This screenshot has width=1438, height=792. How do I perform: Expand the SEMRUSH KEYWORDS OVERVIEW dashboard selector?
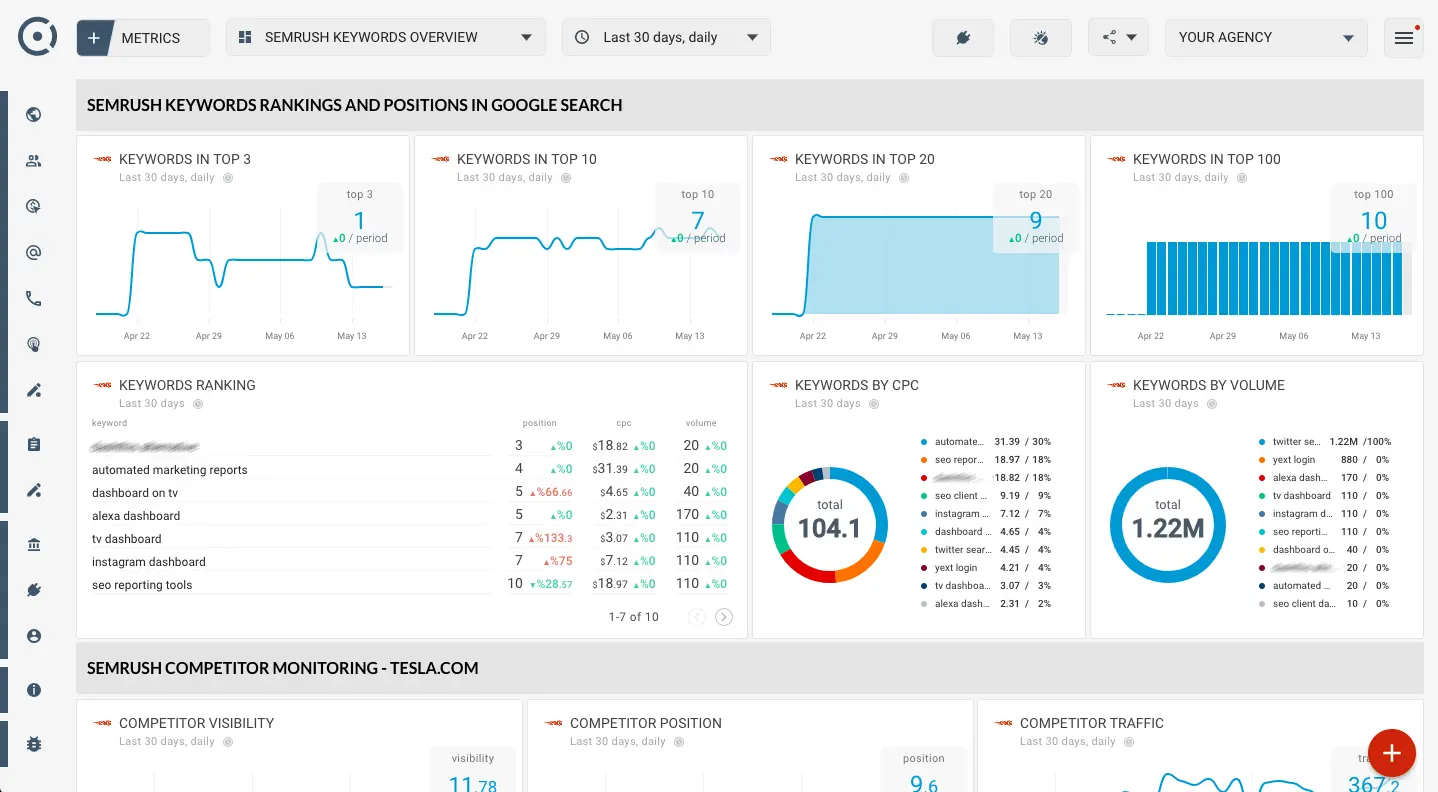[385, 37]
